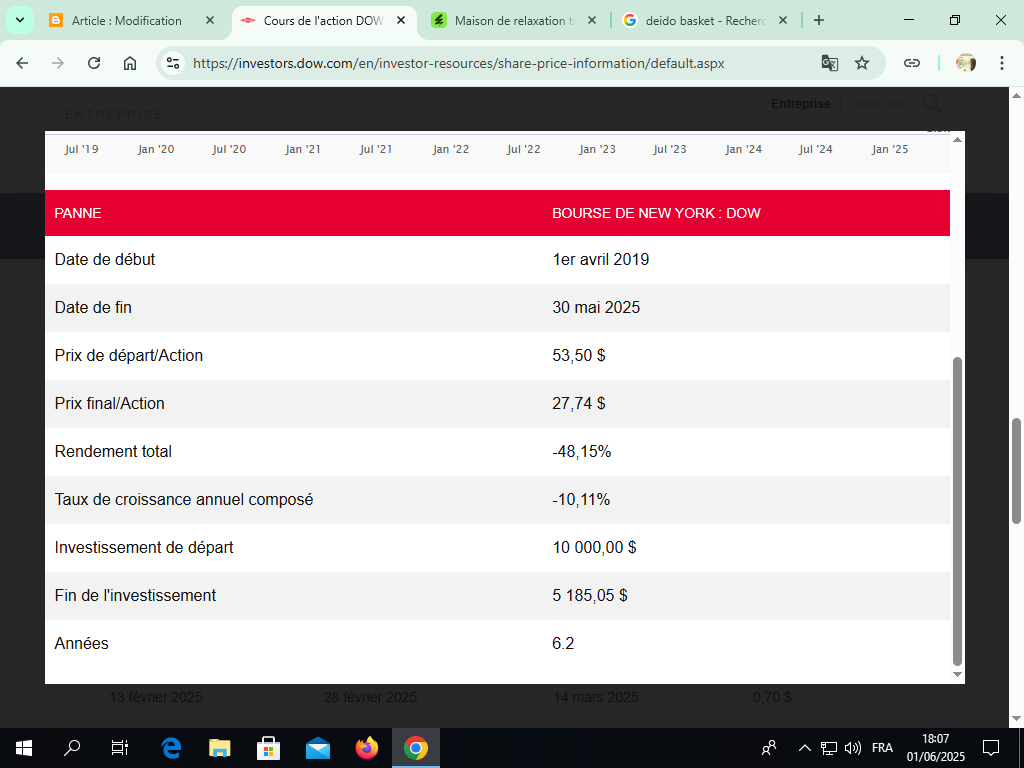This screenshot has height=768, width=1024.
Task: Click the modal scrollbar down arrow
Action: click(957, 675)
